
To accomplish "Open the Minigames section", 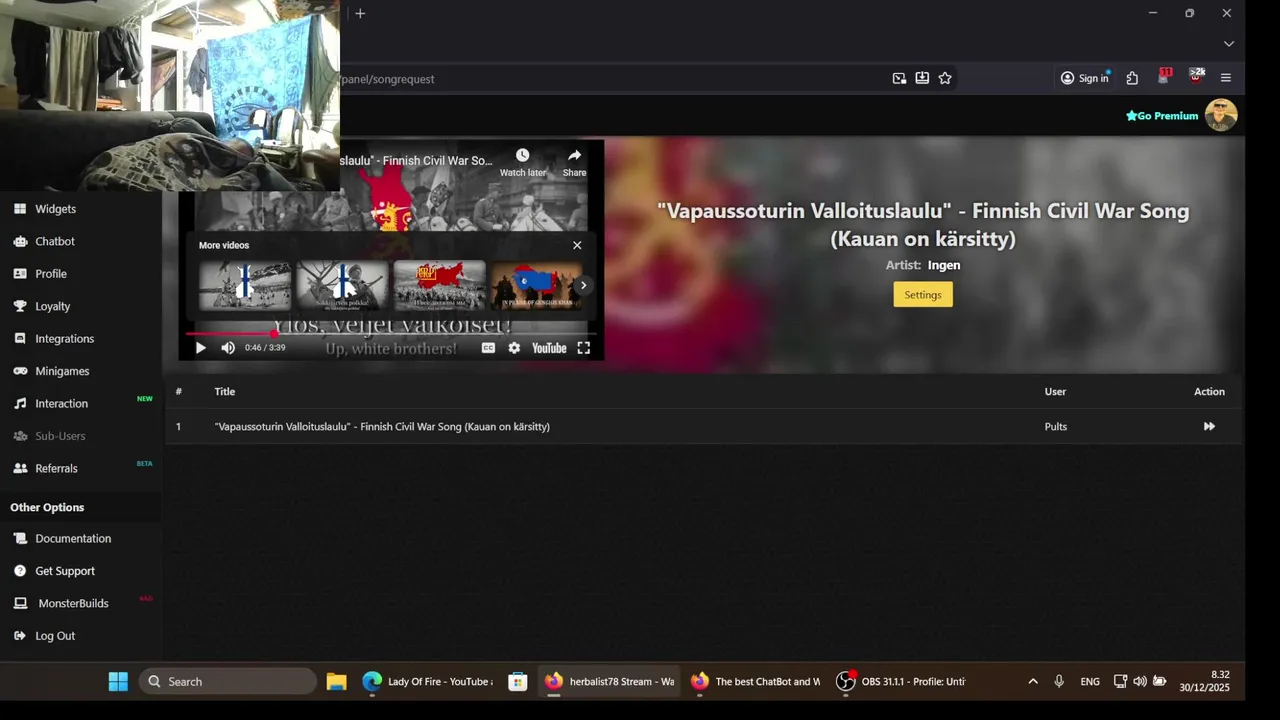I will click(x=62, y=371).
